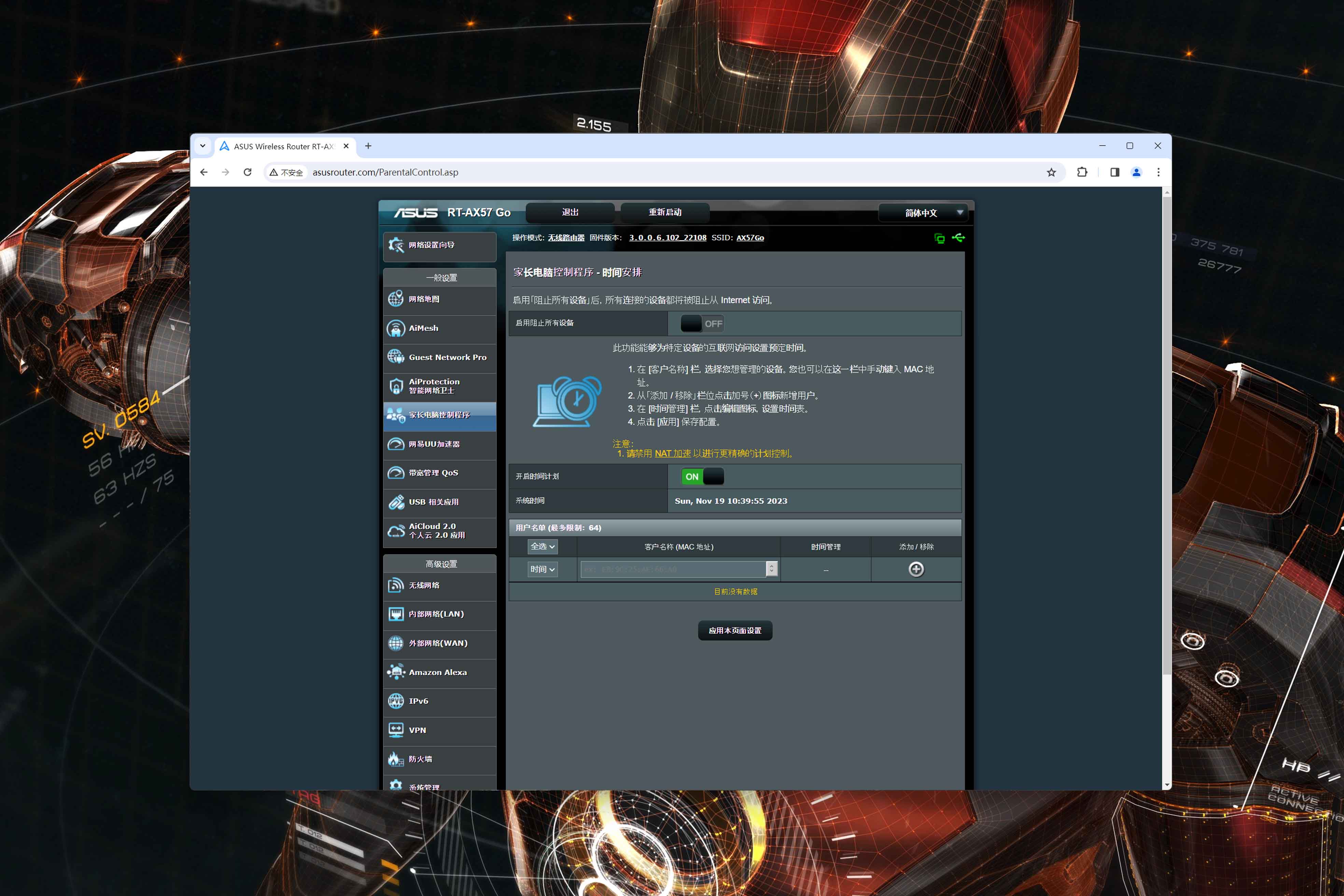This screenshot has width=1344, height=896.
Task: Bookmark this page with the star icon
Action: pyautogui.click(x=1051, y=172)
